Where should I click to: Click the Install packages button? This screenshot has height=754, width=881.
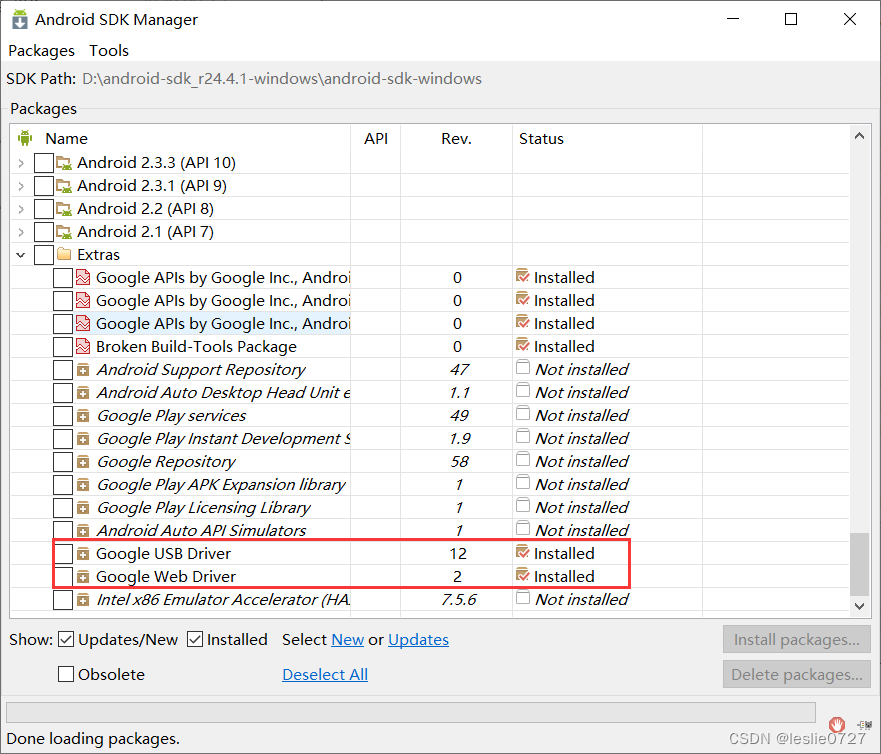pyautogui.click(x=797, y=639)
